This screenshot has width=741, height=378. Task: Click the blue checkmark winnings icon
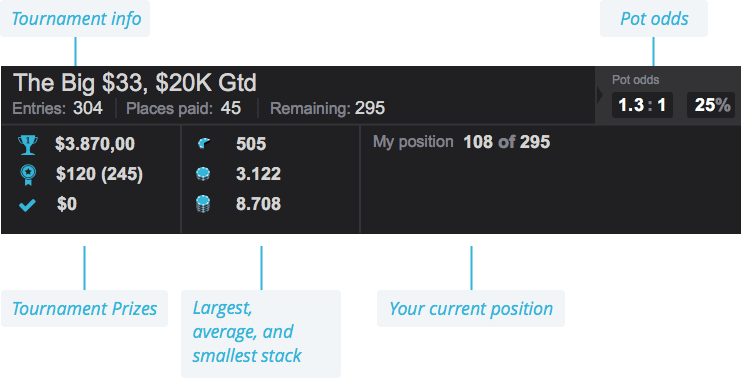click(27, 205)
